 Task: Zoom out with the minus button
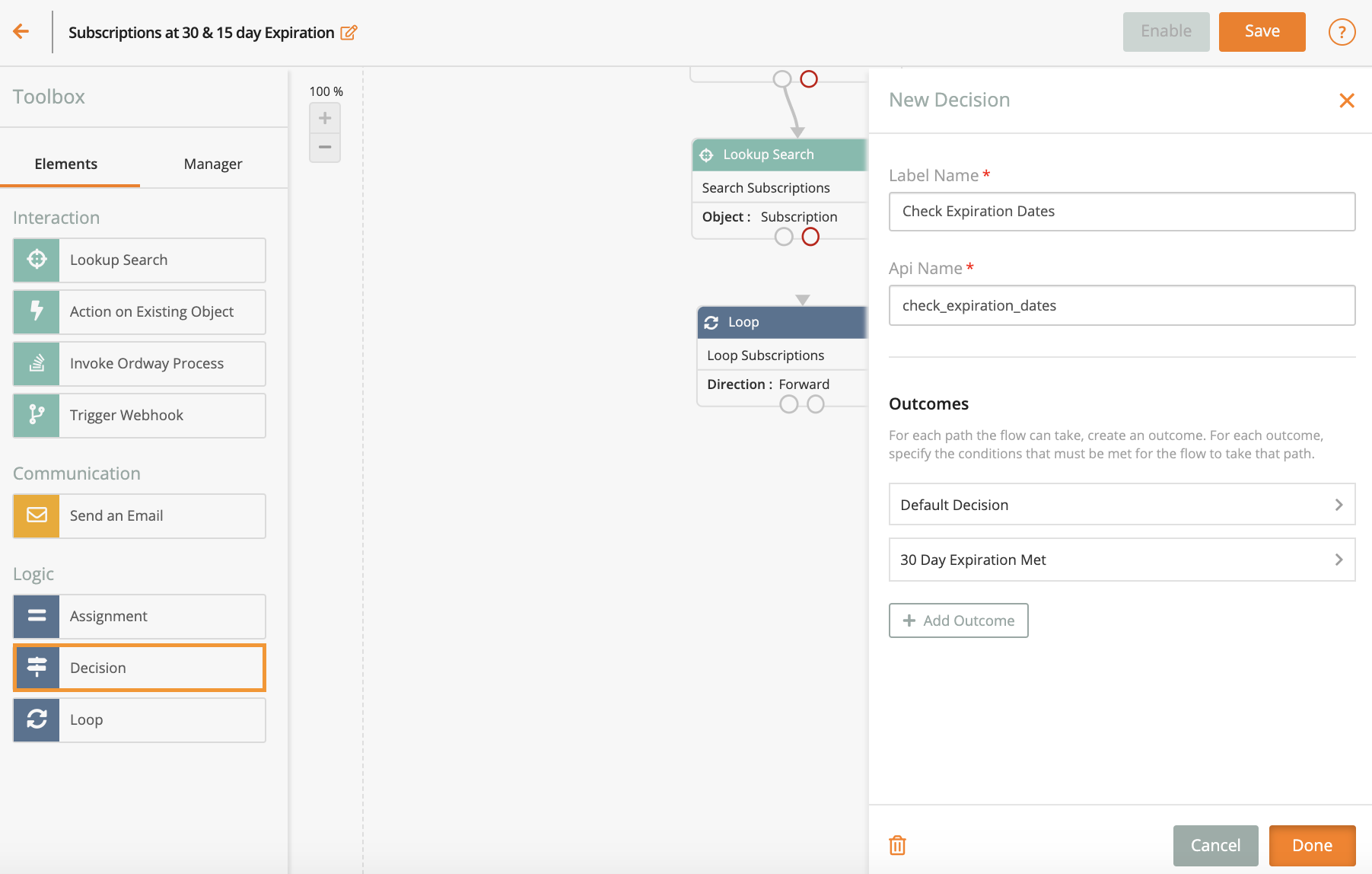tap(325, 147)
